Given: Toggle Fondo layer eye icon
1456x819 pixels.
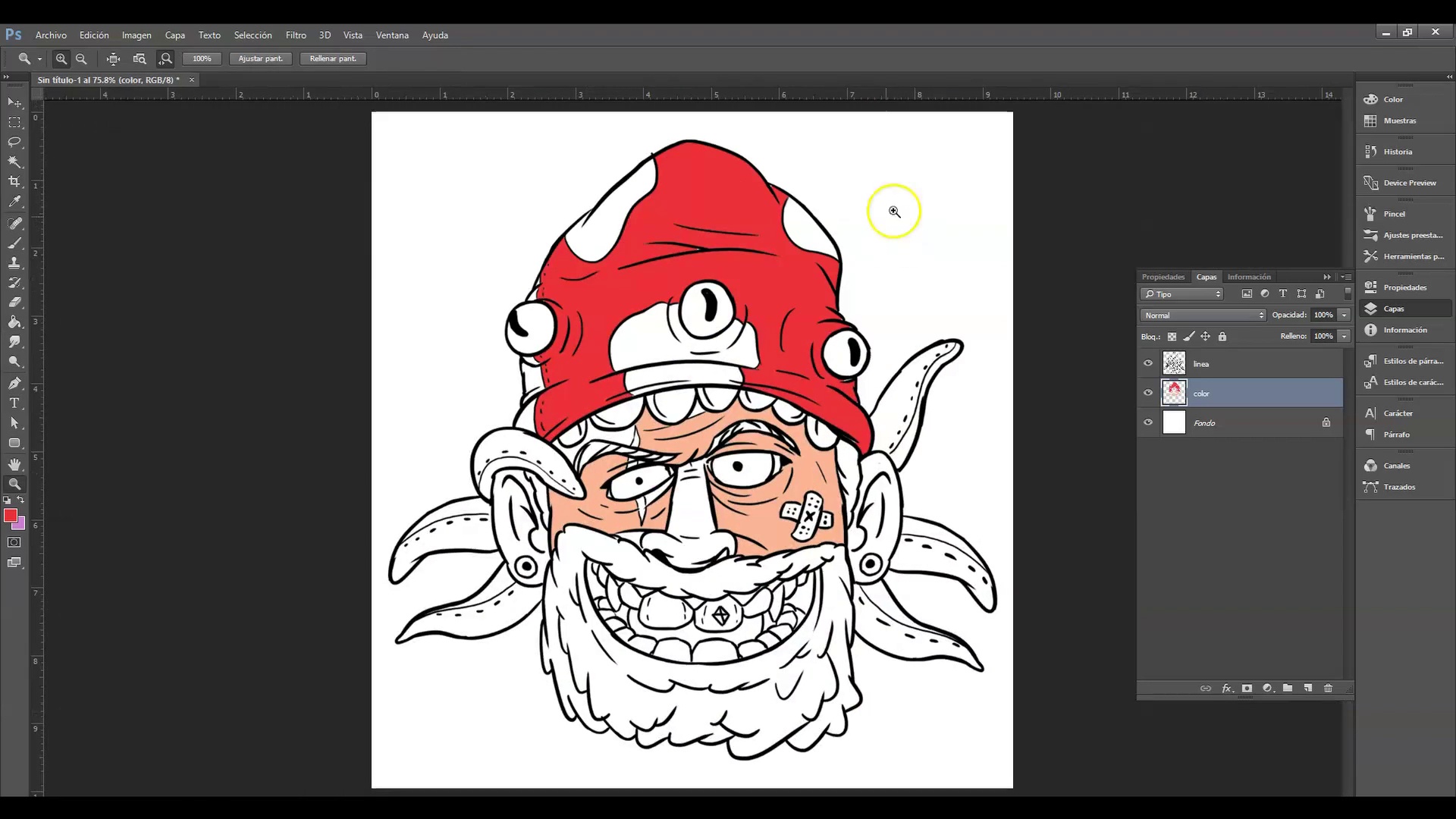Looking at the screenshot, I should pyautogui.click(x=1147, y=422).
